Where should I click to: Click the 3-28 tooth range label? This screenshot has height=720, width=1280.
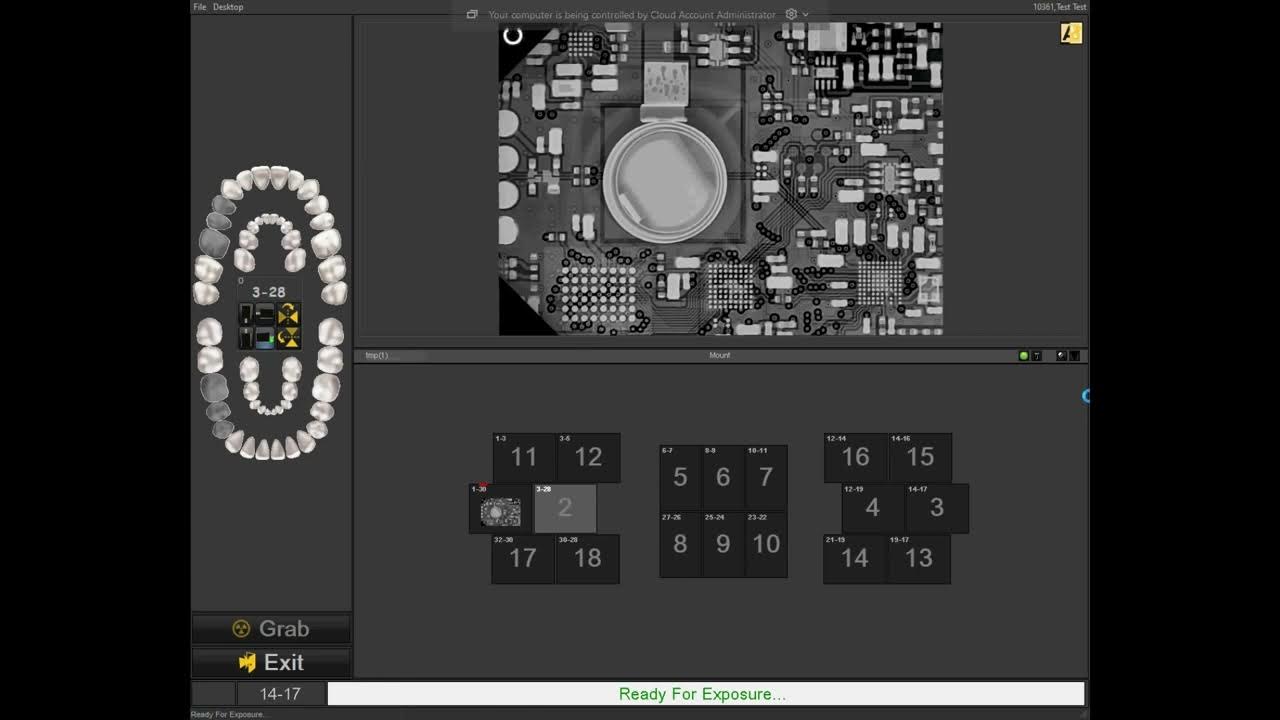pyautogui.click(x=268, y=292)
